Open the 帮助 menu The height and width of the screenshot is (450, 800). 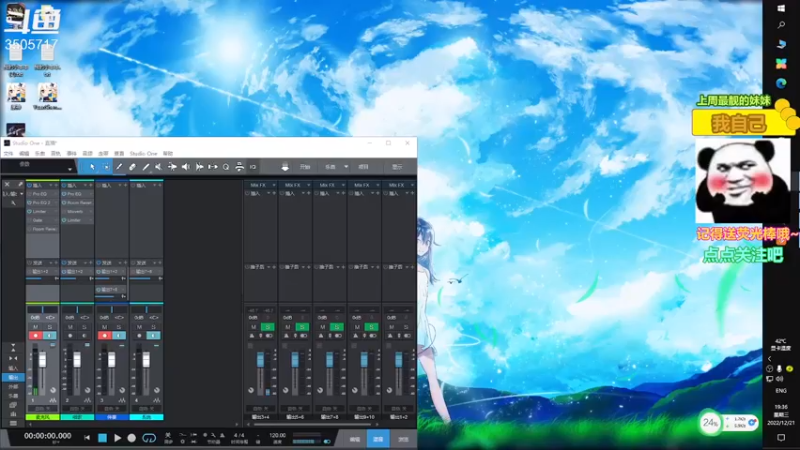tap(168, 153)
